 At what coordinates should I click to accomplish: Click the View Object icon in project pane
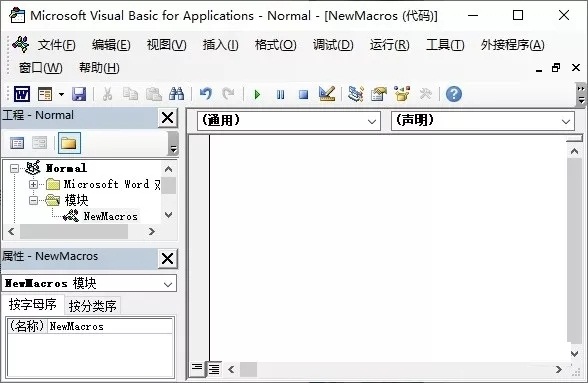(39, 143)
